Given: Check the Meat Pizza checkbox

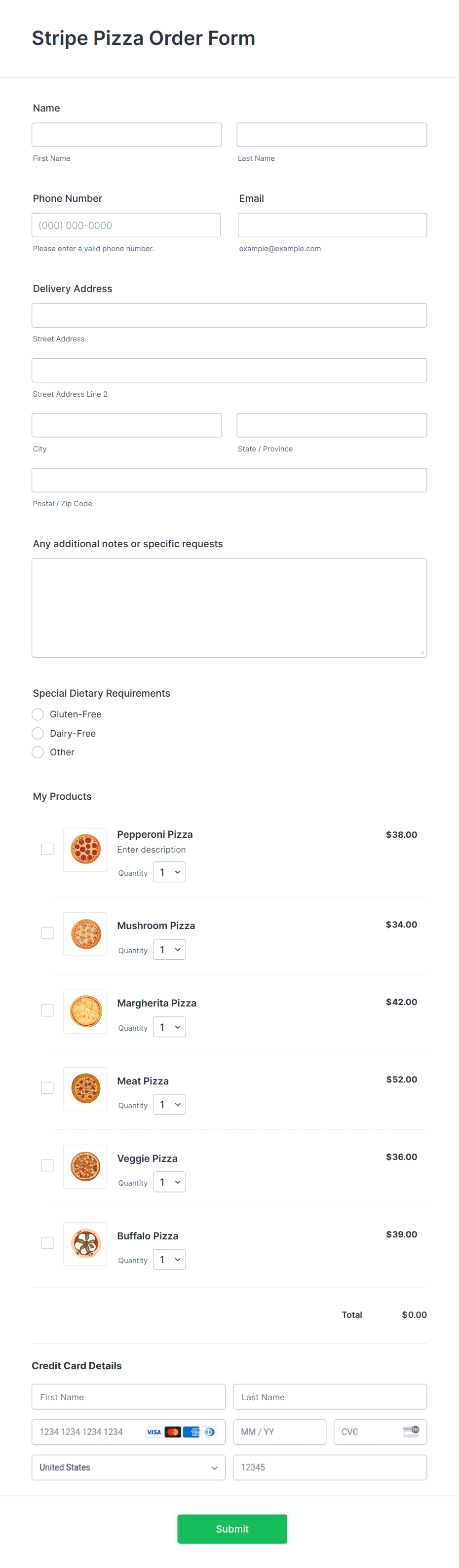Looking at the screenshot, I should pyautogui.click(x=47, y=1087).
